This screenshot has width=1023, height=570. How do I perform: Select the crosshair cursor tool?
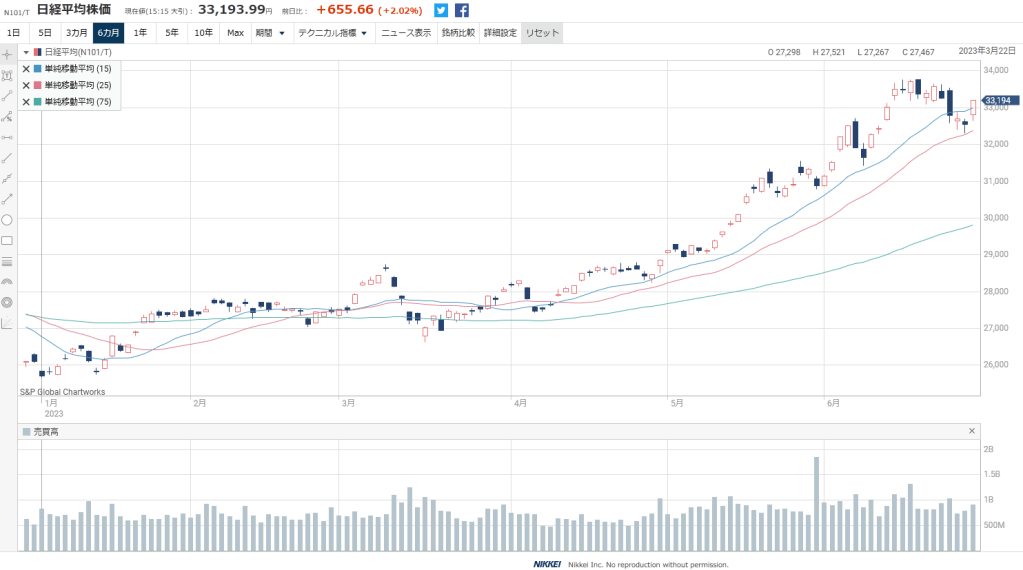(x=7, y=54)
